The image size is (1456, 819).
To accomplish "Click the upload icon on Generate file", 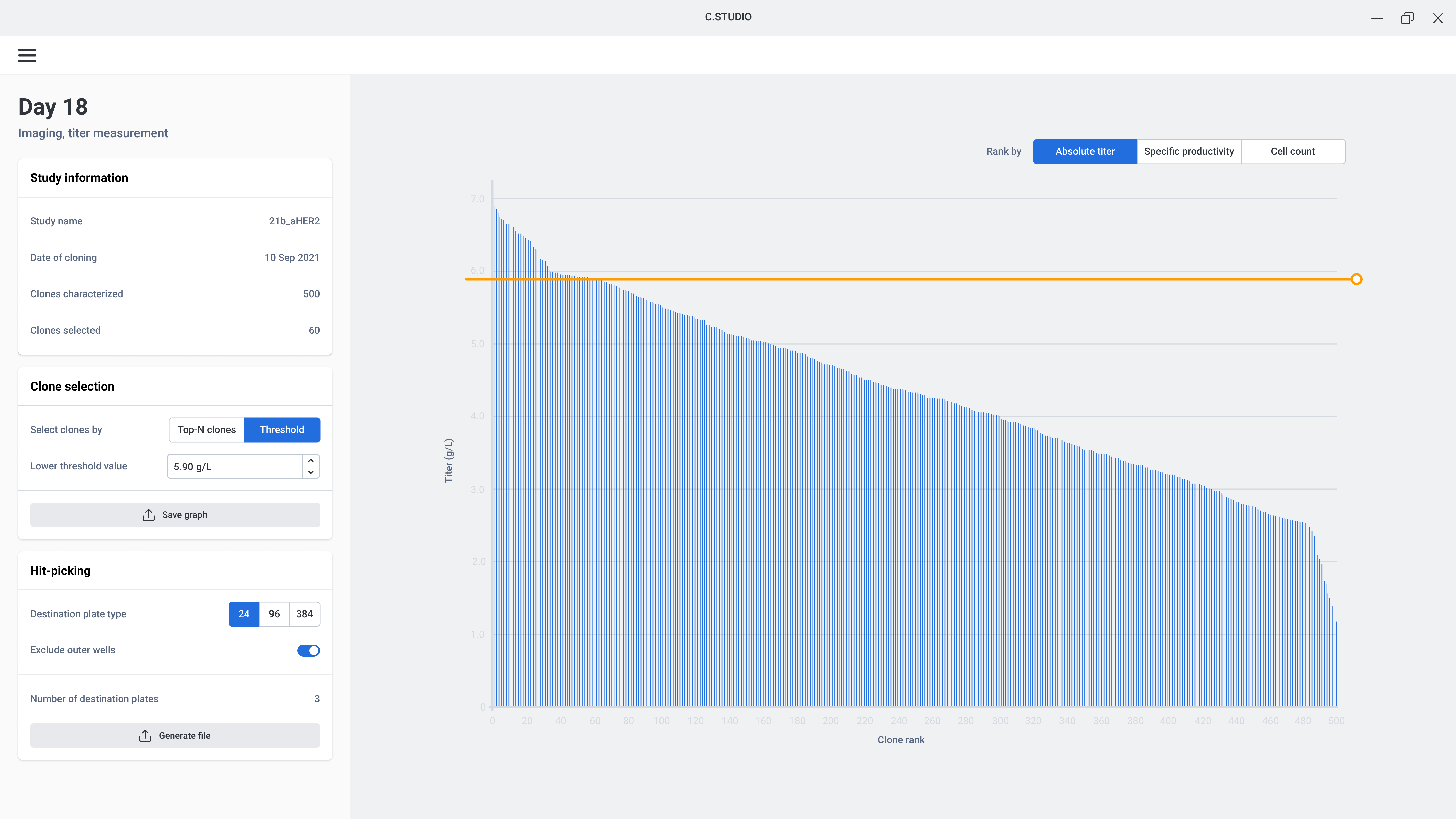I will click(x=145, y=735).
